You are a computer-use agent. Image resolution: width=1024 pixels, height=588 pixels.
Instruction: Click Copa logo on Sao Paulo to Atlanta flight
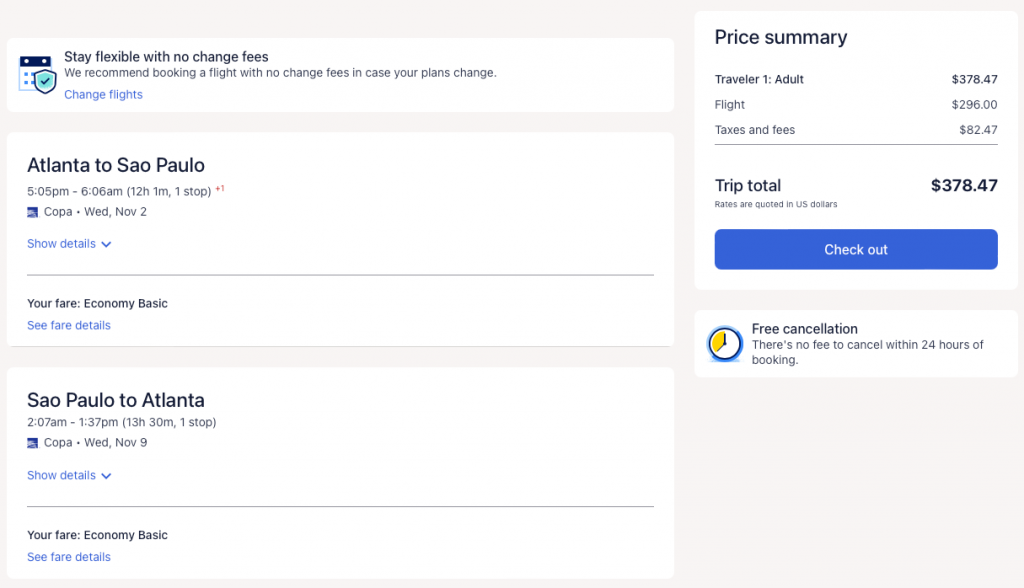pyautogui.click(x=33, y=443)
